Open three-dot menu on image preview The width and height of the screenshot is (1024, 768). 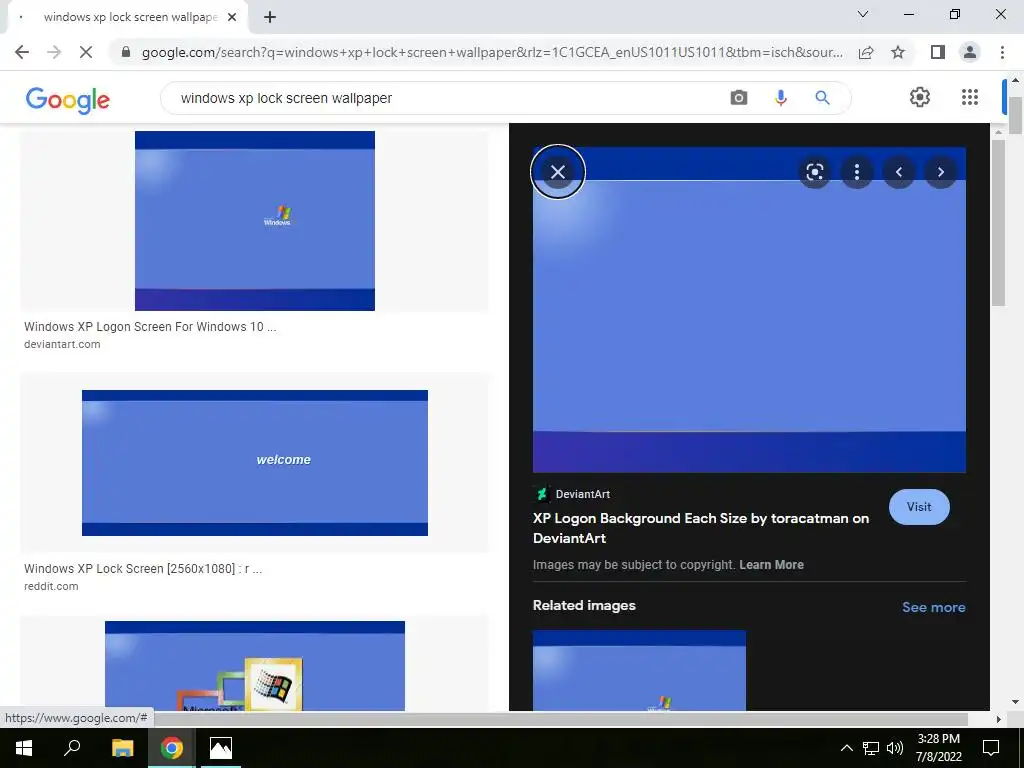tap(857, 172)
